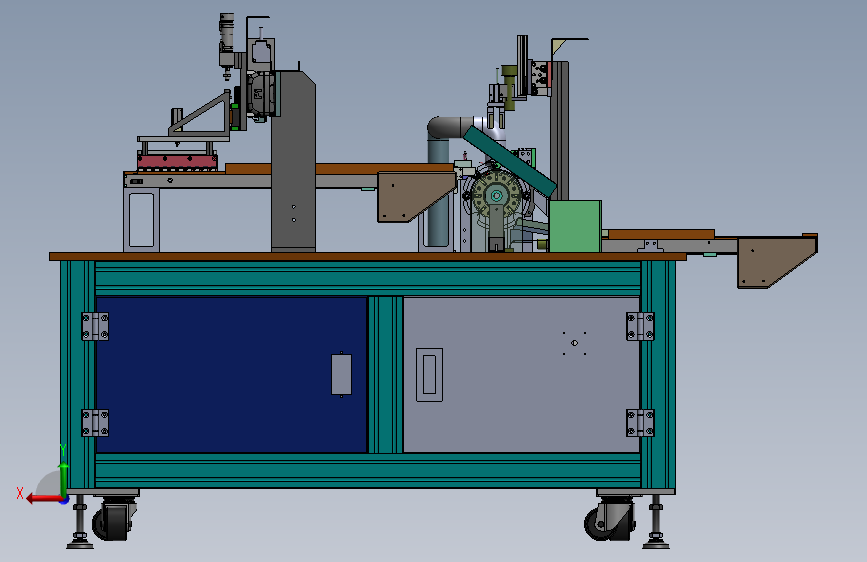This screenshot has height=562, width=867.
Task: Click the red X axis arrow of triad
Action: [43, 499]
